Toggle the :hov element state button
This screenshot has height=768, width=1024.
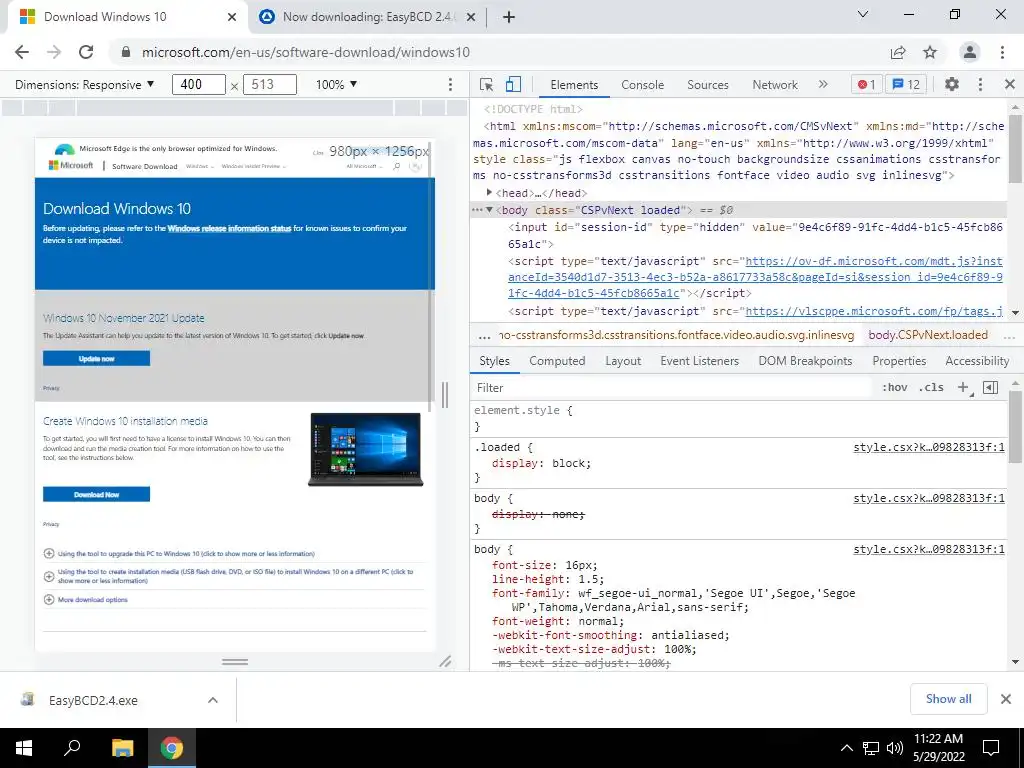point(895,387)
